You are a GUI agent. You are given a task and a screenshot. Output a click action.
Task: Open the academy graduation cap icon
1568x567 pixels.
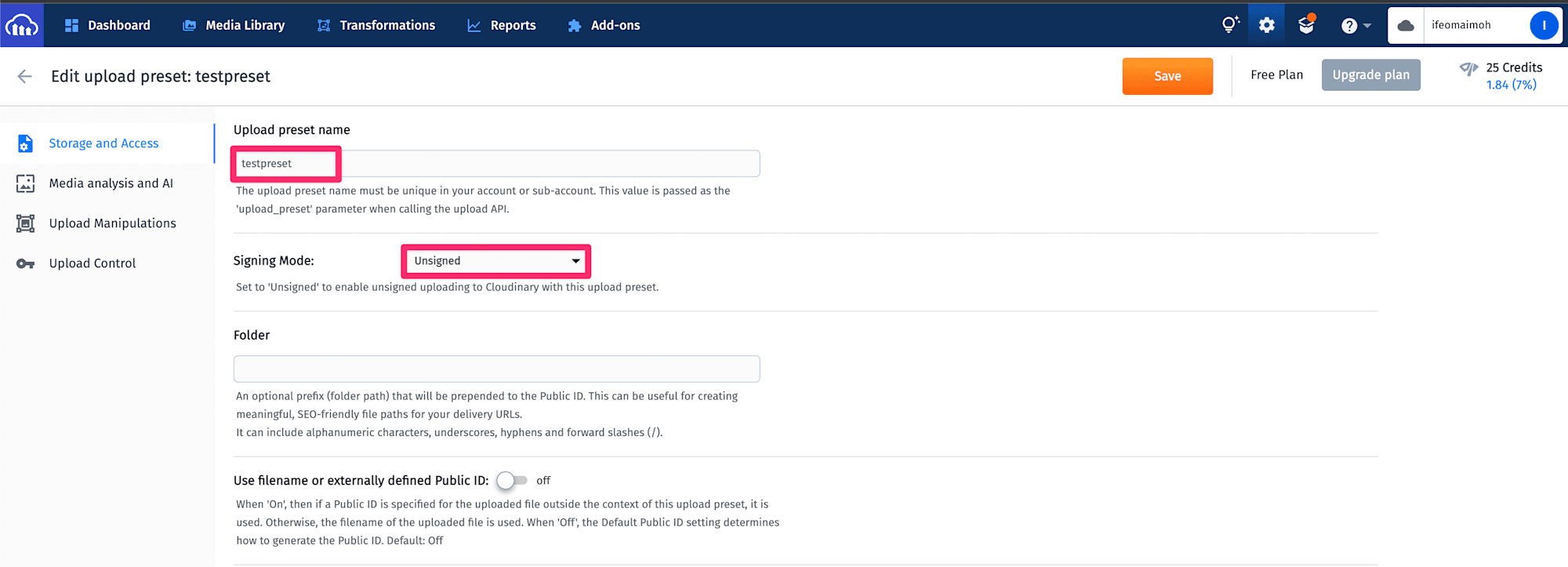pos(1306,24)
